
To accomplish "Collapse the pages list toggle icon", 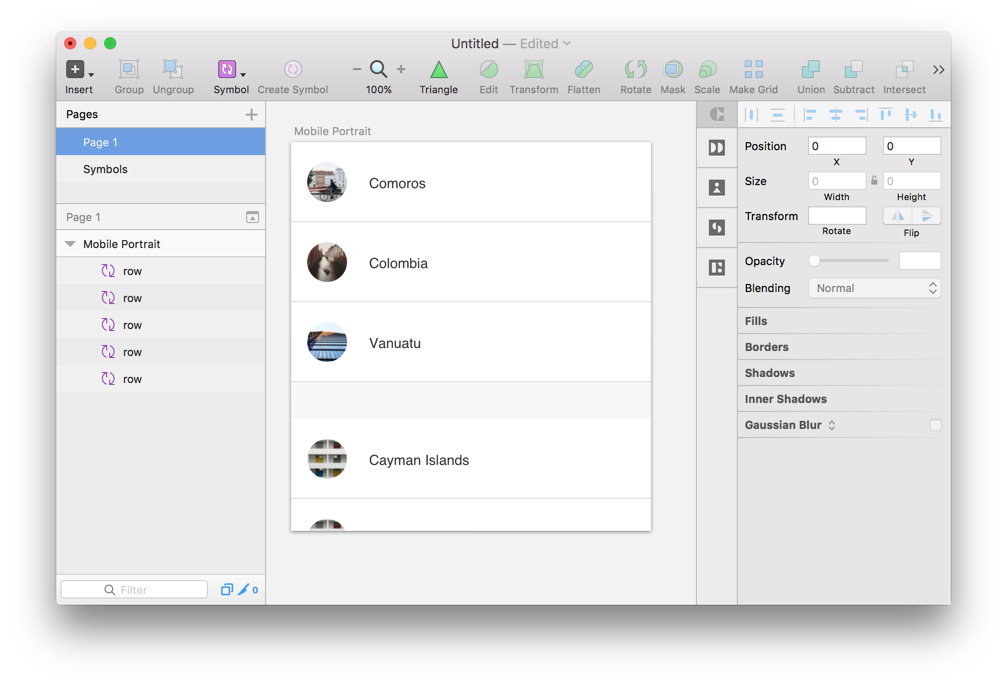I will (252, 217).
